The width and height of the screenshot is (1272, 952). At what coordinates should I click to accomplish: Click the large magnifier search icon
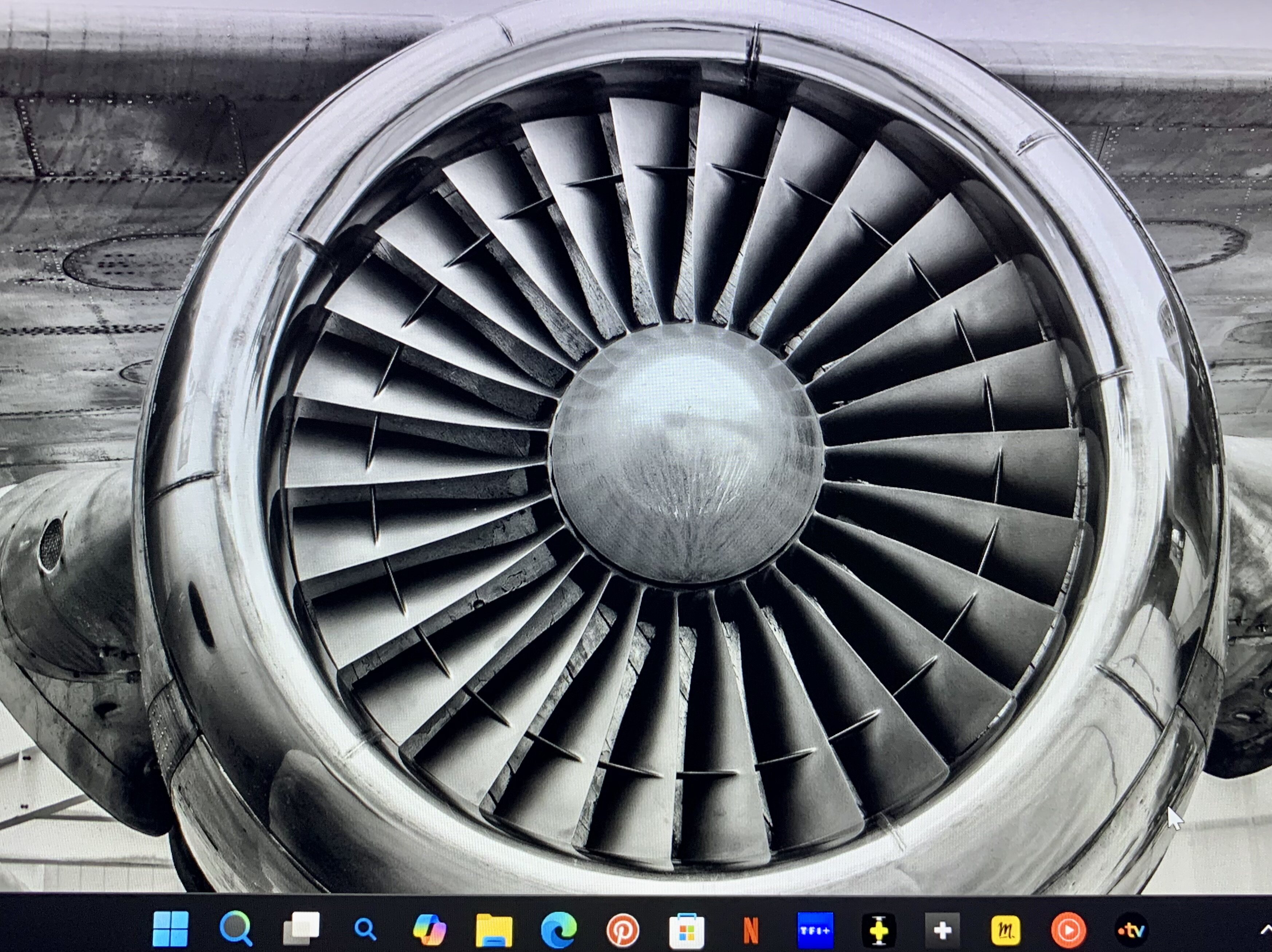pos(236,929)
